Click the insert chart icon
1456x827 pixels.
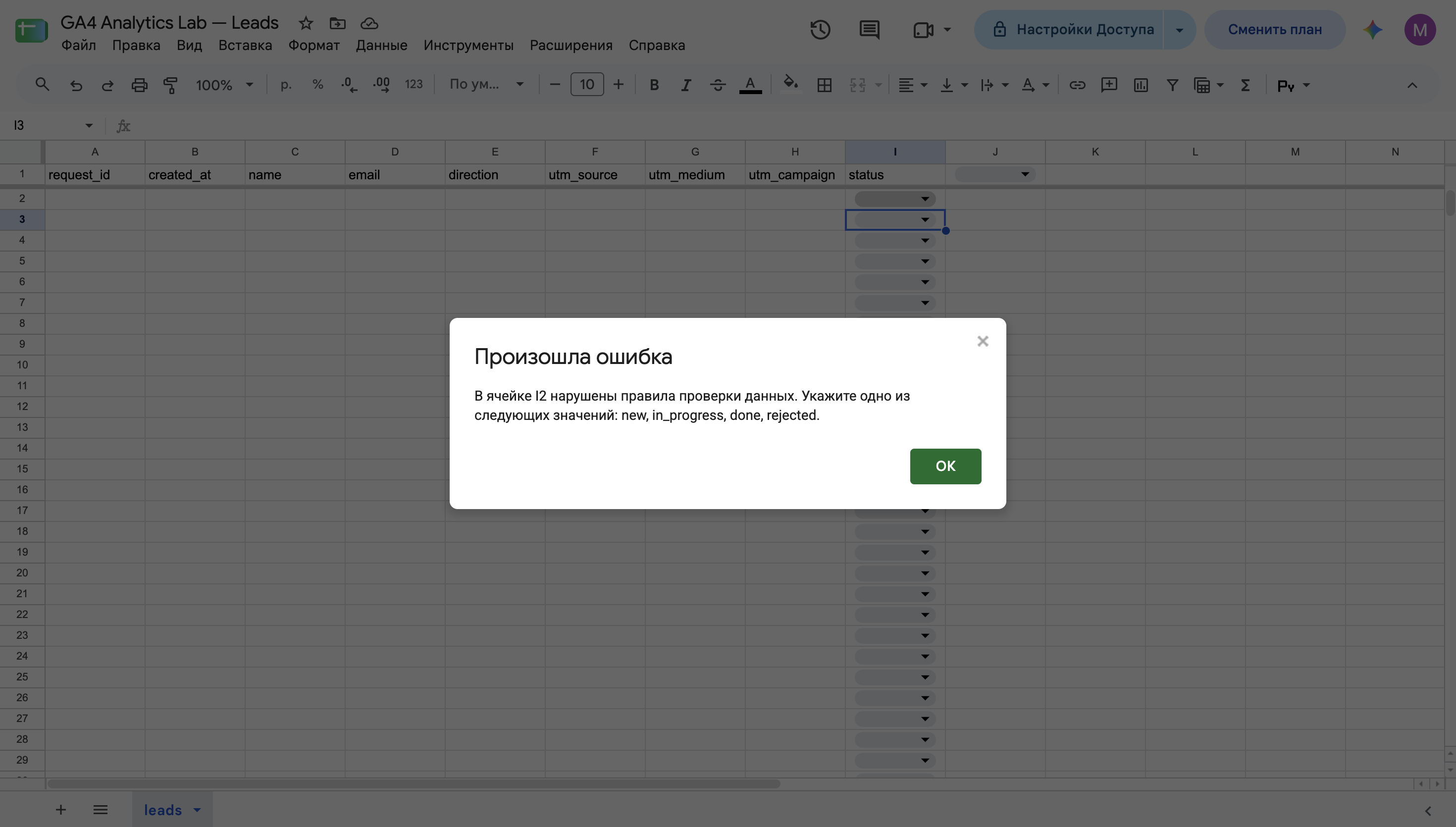point(1141,85)
